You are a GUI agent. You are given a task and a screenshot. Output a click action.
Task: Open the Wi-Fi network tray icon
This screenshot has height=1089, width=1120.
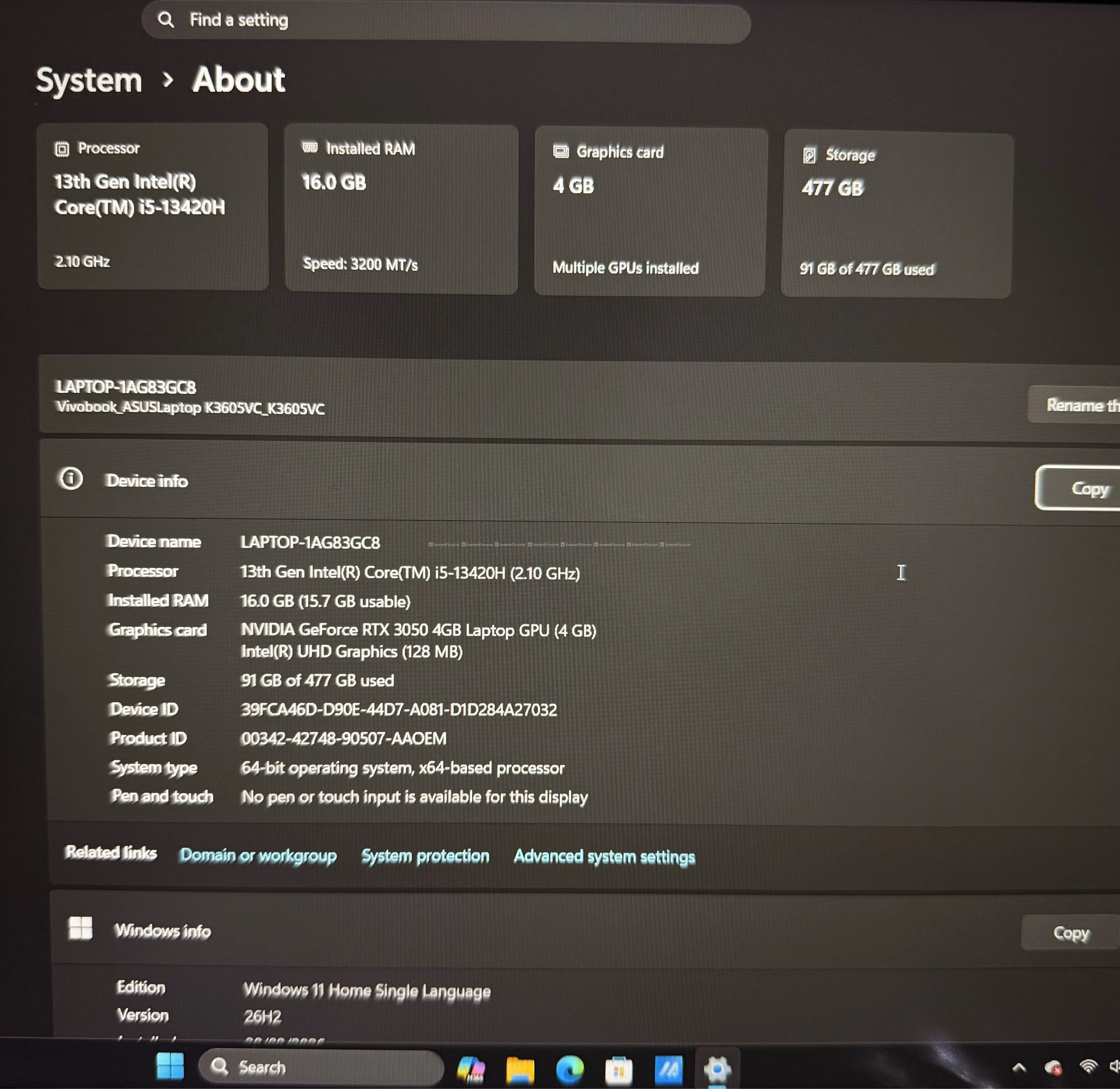click(1088, 1066)
